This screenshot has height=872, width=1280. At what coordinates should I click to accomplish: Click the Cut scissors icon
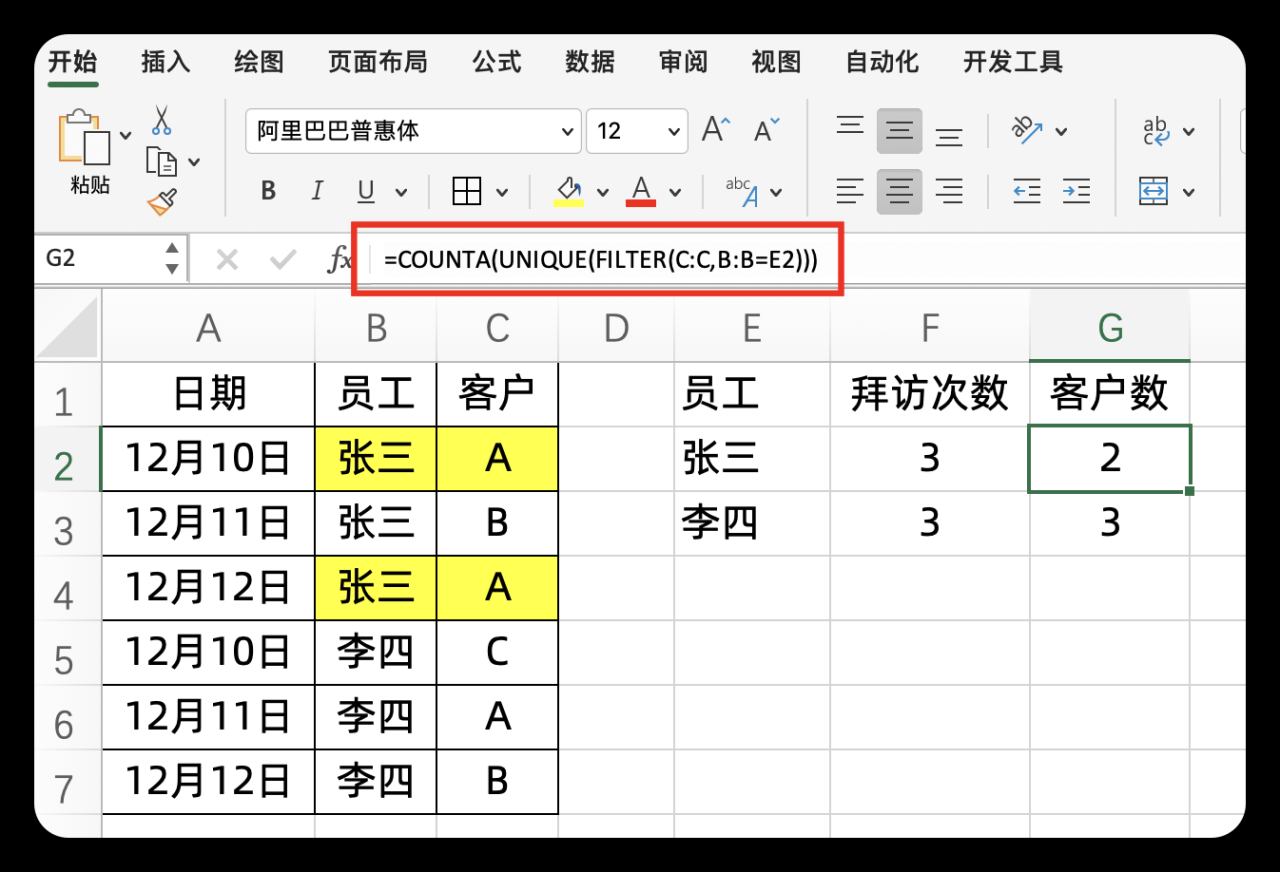(161, 121)
